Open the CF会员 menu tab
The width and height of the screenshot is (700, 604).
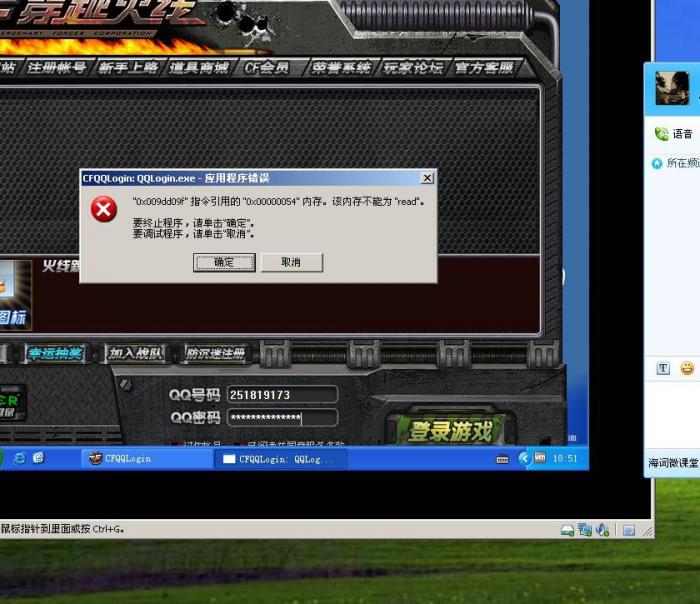click(267, 68)
